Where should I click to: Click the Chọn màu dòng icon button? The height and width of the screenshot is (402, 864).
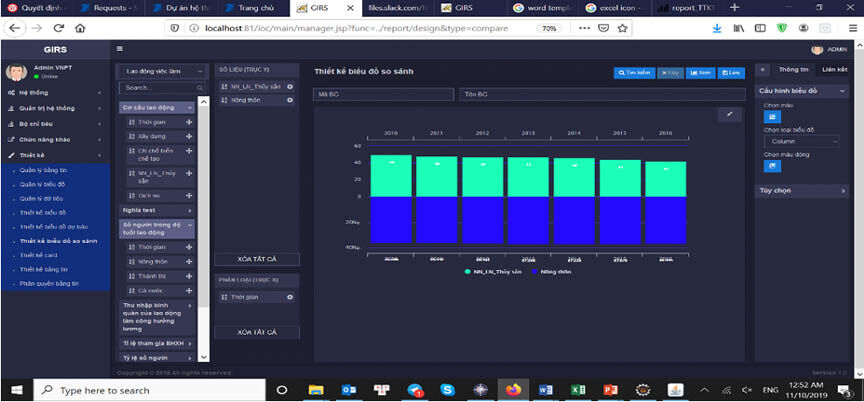click(x=772, y=166)
